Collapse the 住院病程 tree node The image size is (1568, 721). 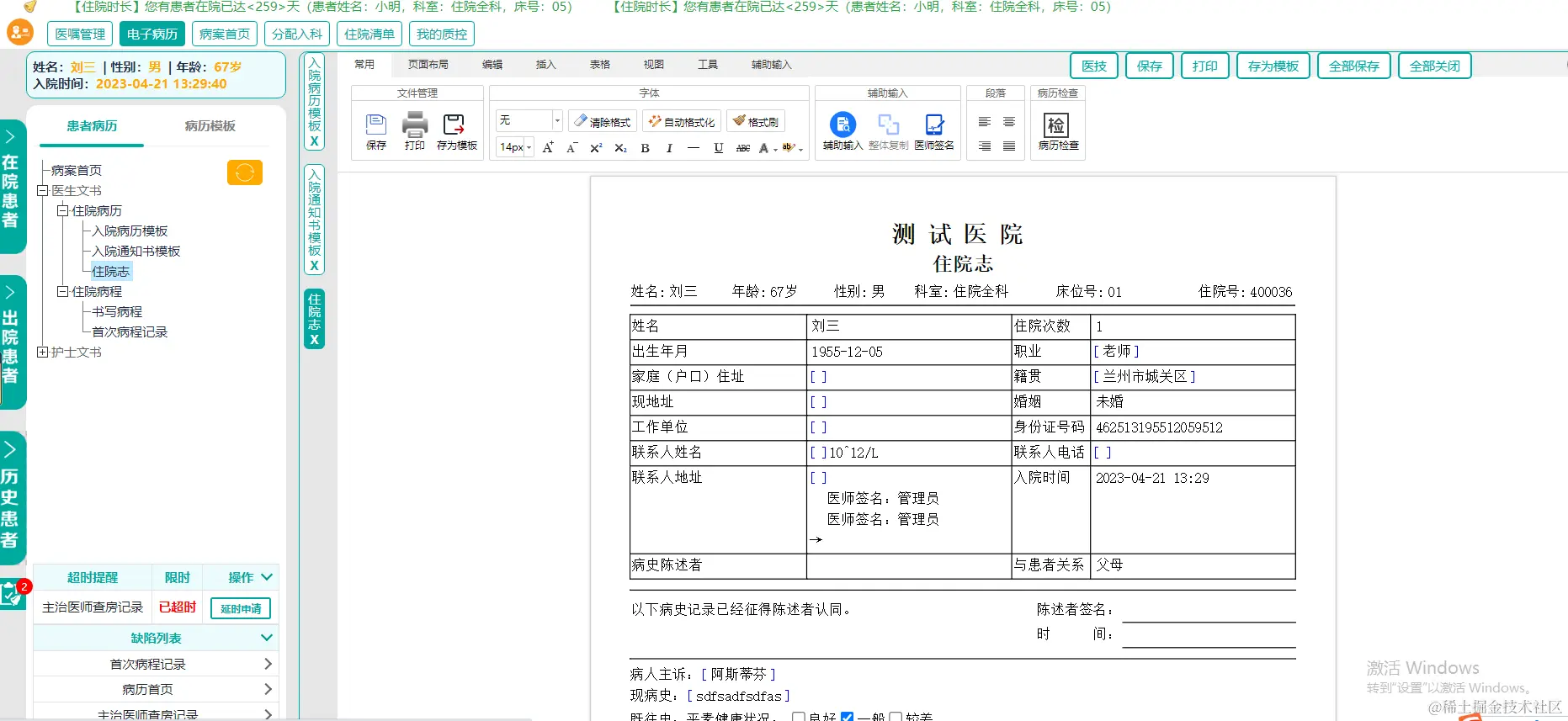[x=62, y=292]
